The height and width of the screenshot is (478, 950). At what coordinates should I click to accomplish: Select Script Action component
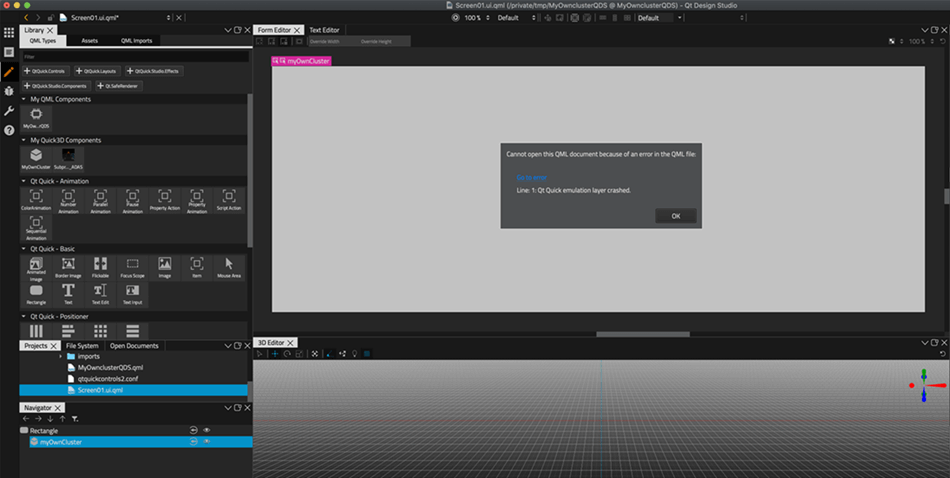coord(229,201)
